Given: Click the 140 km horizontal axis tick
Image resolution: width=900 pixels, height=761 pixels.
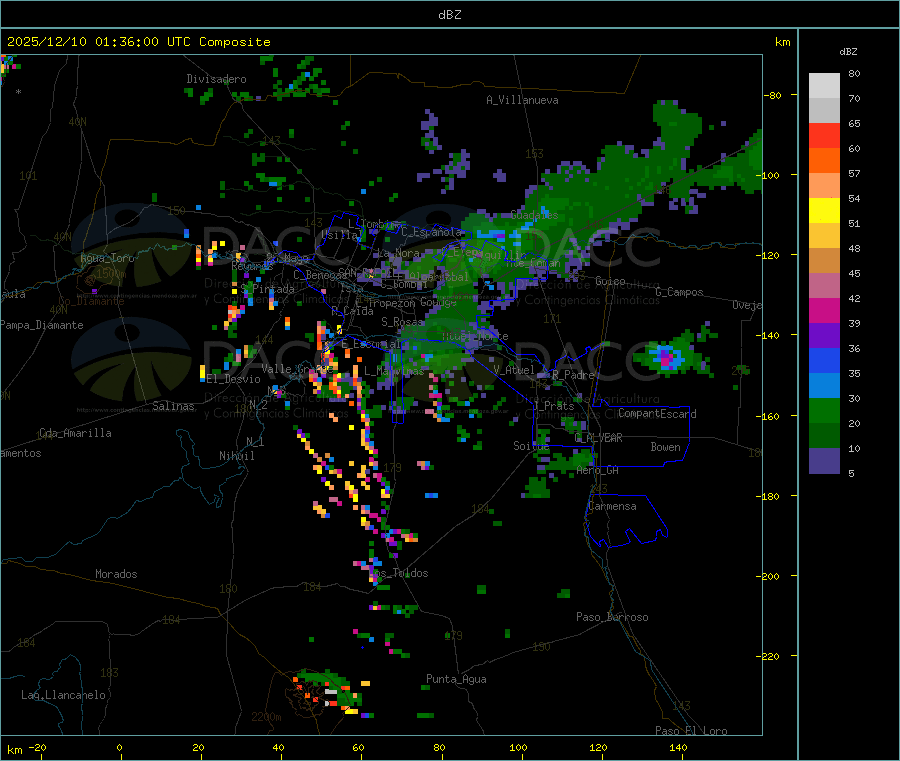Looking at the screenshot, I should point(678,748).
